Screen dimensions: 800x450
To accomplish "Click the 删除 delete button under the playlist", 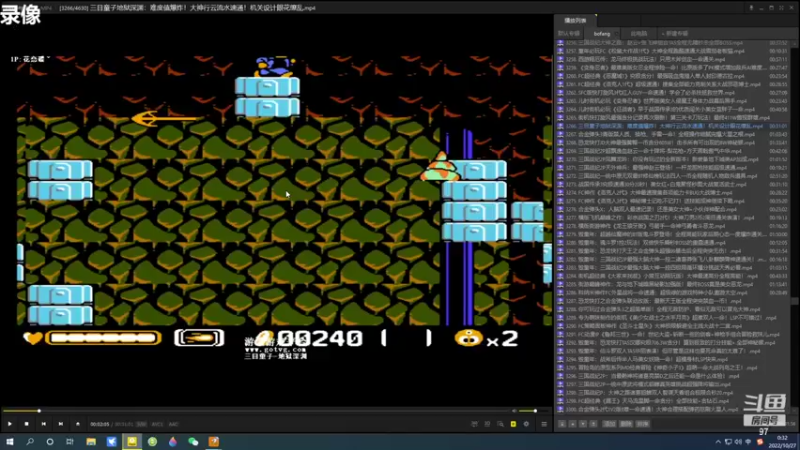I will click(x=626, y=424).
